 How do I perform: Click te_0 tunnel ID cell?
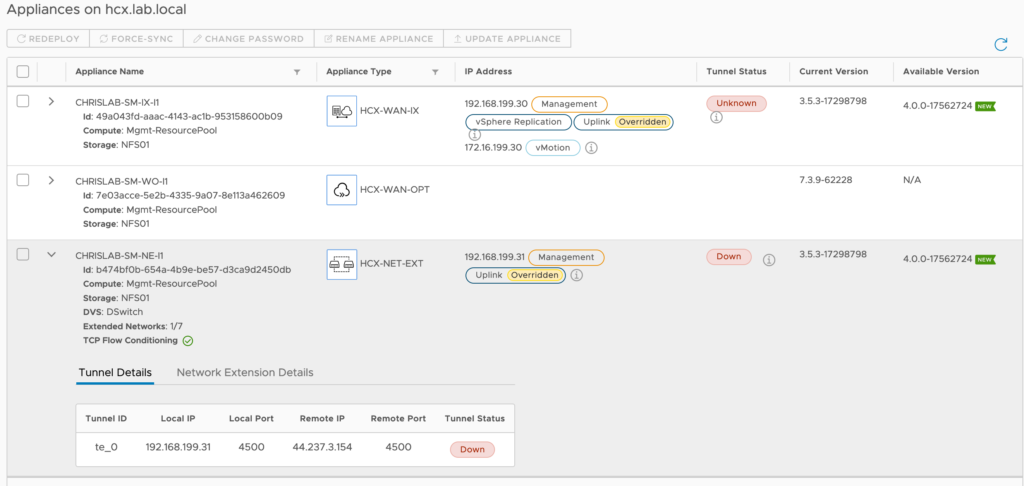[x=106, y=449]
